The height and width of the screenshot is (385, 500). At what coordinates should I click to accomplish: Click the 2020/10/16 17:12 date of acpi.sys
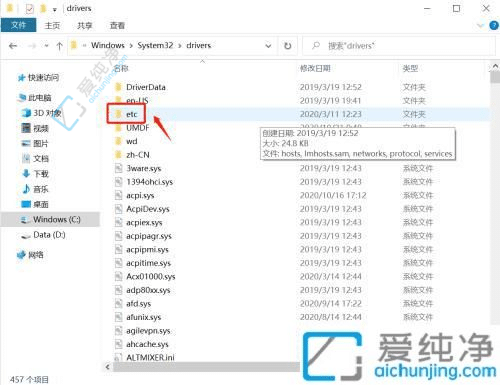[333, 195]
